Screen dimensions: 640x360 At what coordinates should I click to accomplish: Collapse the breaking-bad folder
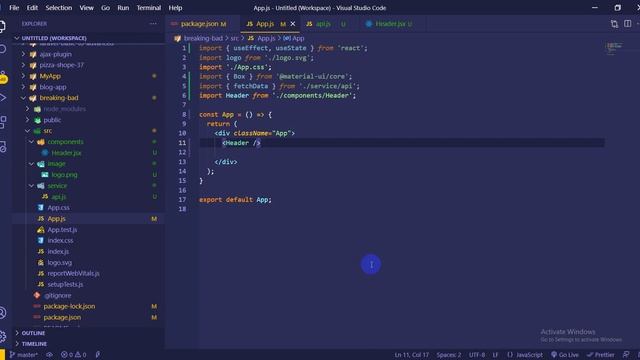tap(59, 98)
